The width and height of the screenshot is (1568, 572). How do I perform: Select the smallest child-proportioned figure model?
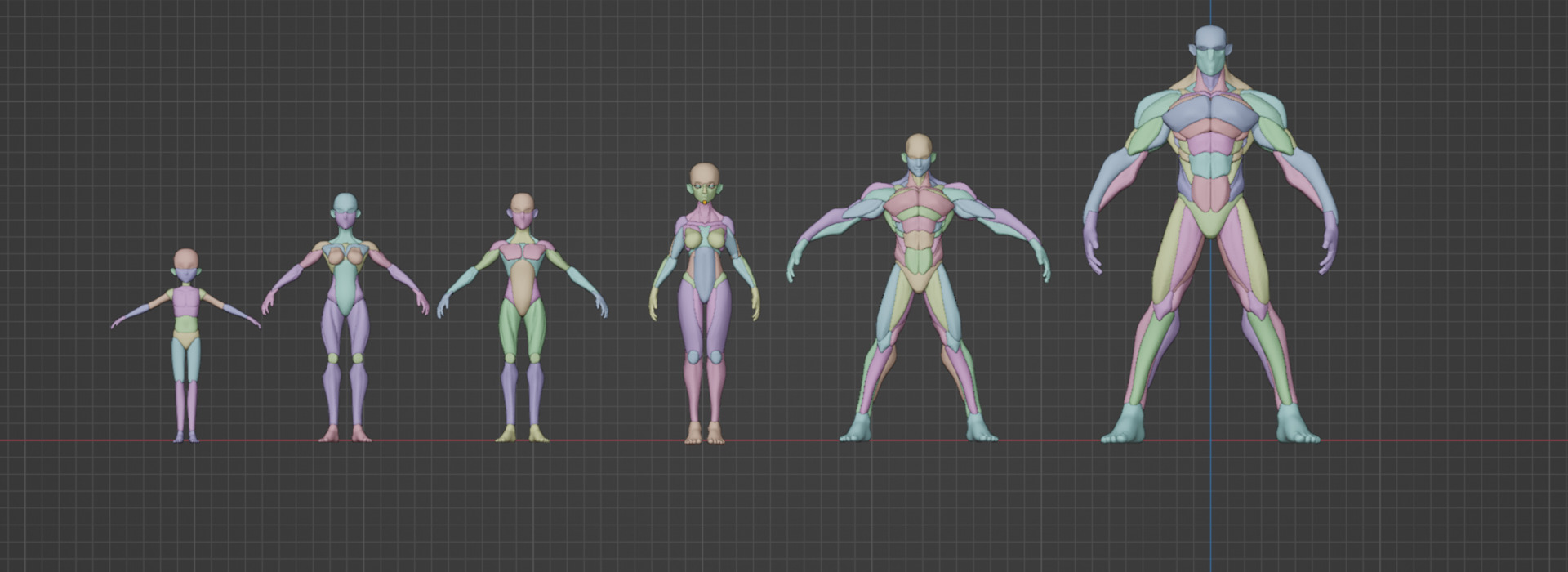click(186, 345)
